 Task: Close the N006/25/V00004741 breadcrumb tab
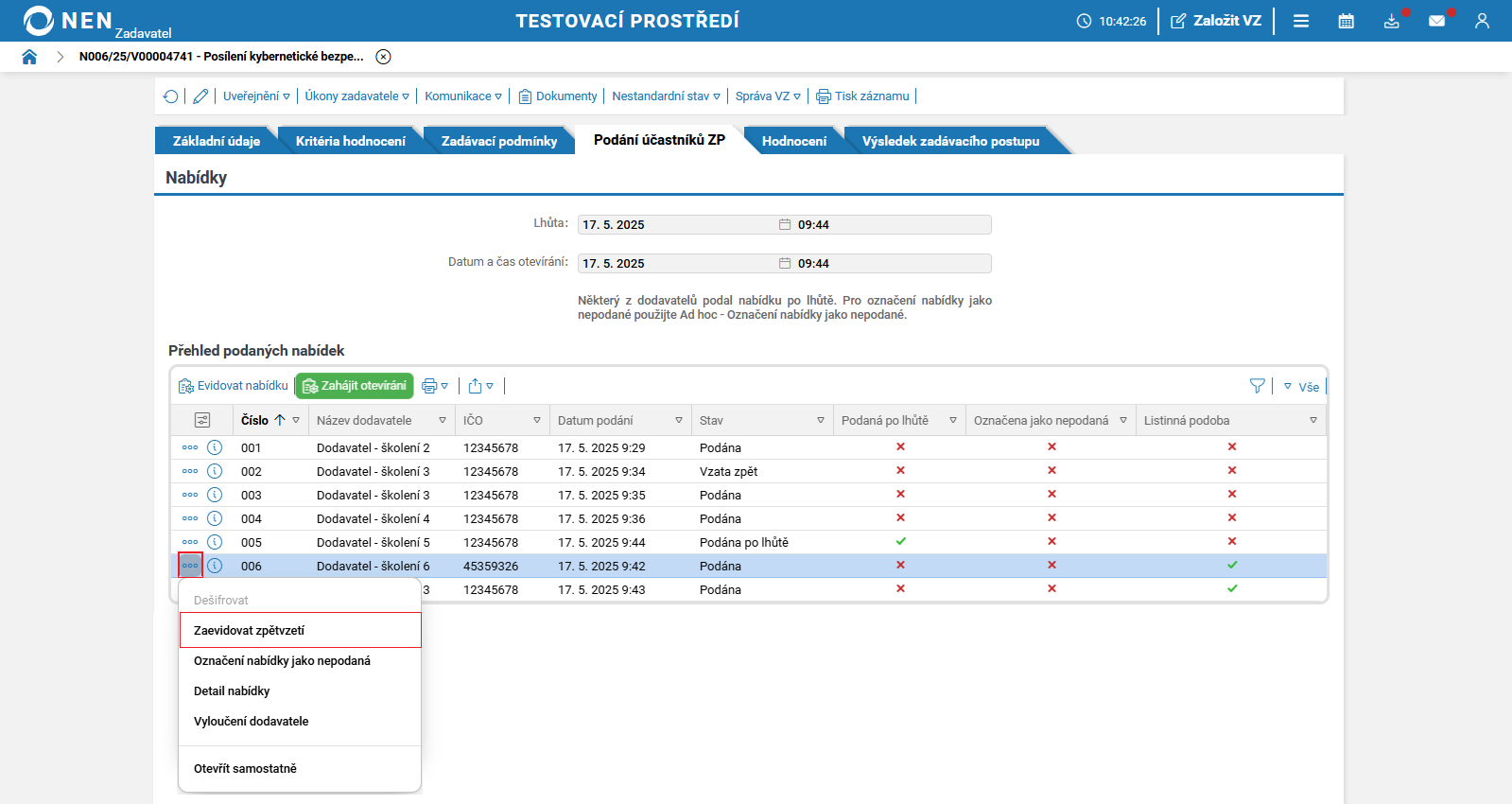(x=383, y=57)
